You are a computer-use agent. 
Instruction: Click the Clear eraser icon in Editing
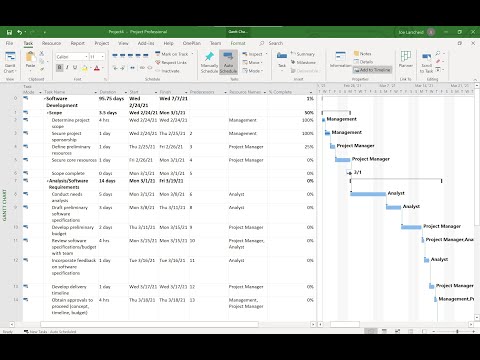(x=438, y=62)
